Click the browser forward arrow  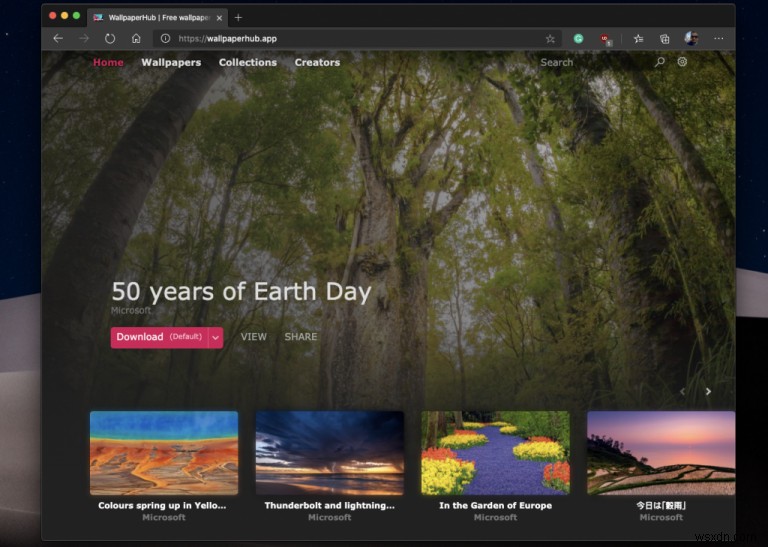pos(84,39)
